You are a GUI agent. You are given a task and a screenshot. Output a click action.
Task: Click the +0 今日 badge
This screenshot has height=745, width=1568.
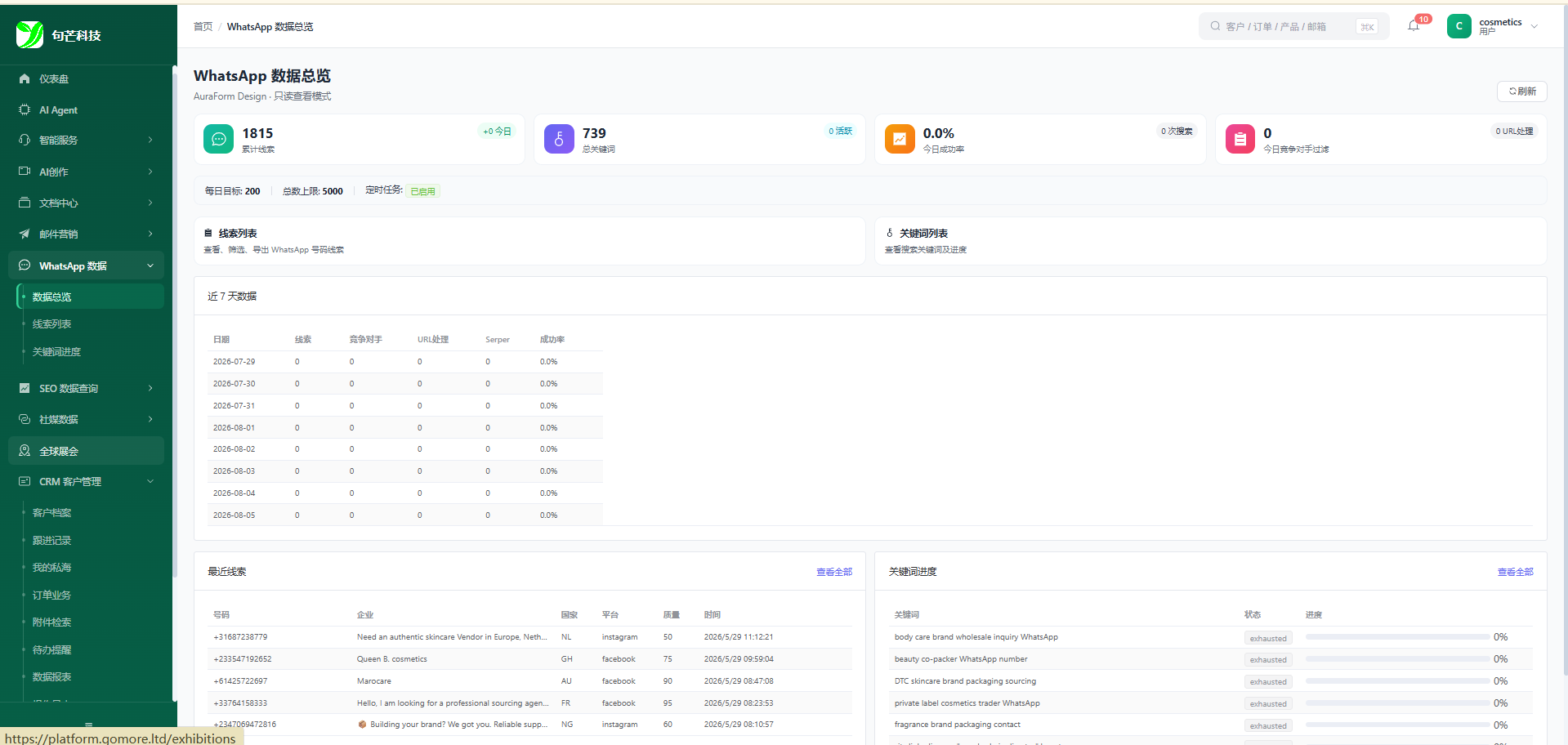point(497,132)
